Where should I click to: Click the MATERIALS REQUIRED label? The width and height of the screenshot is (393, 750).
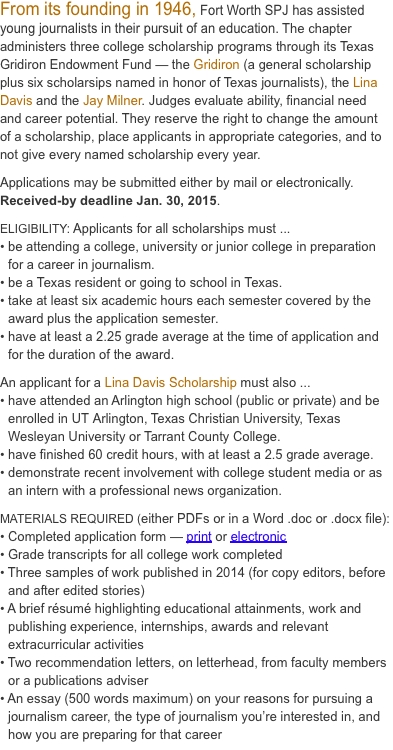pyautogui.click(x=66, y=518)
